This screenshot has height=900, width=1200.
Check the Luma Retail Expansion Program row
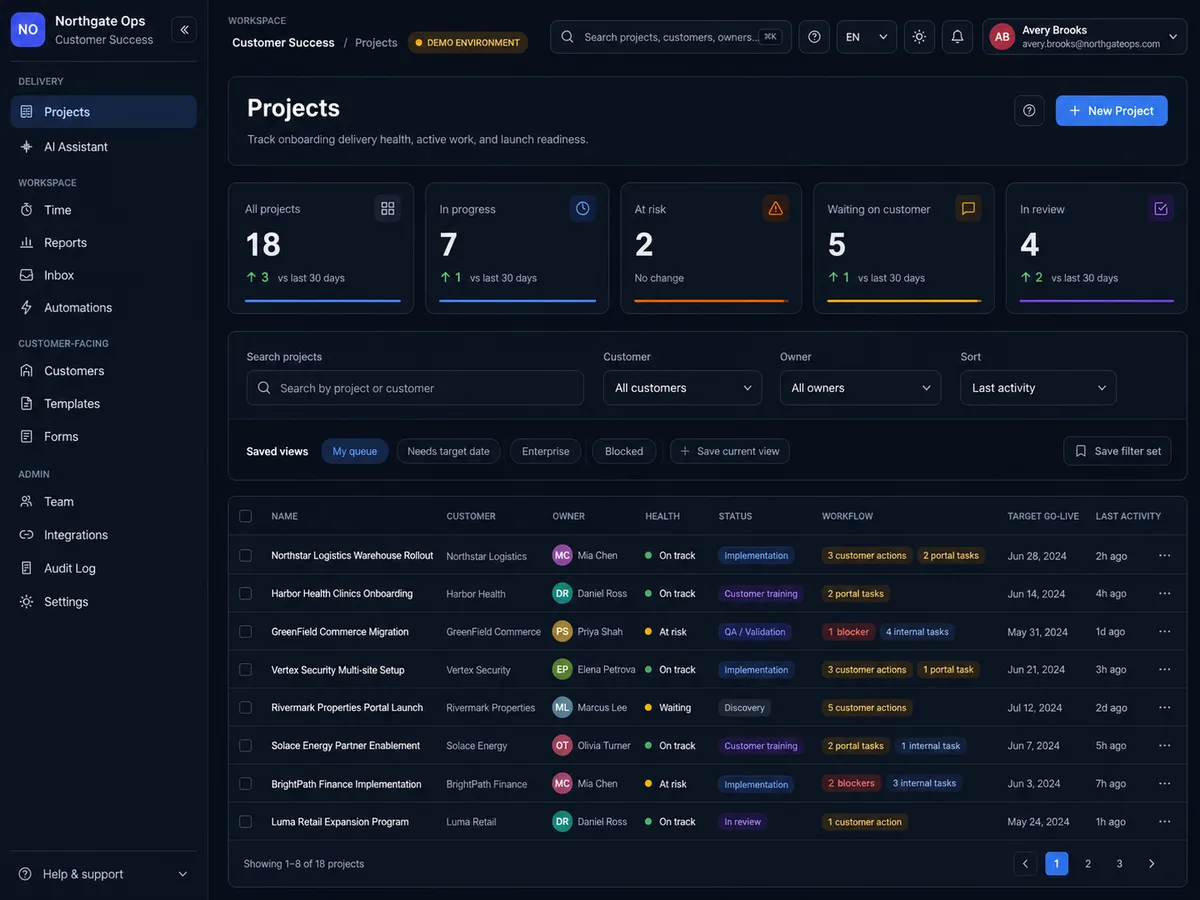[245, 821]
